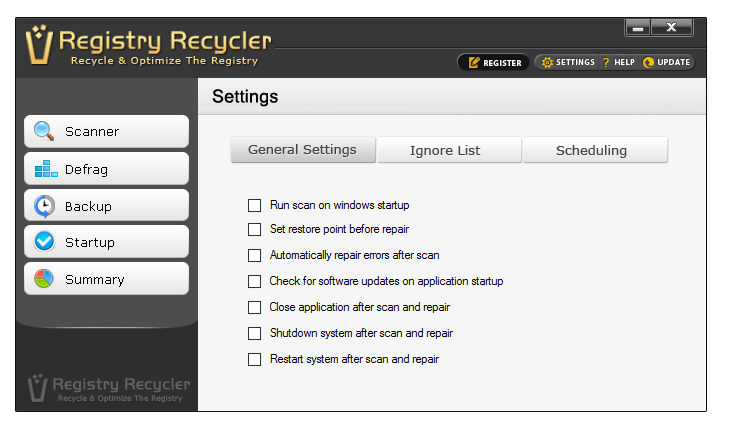Open the Scheduling tab
The image size is (744, 431).
592,150
